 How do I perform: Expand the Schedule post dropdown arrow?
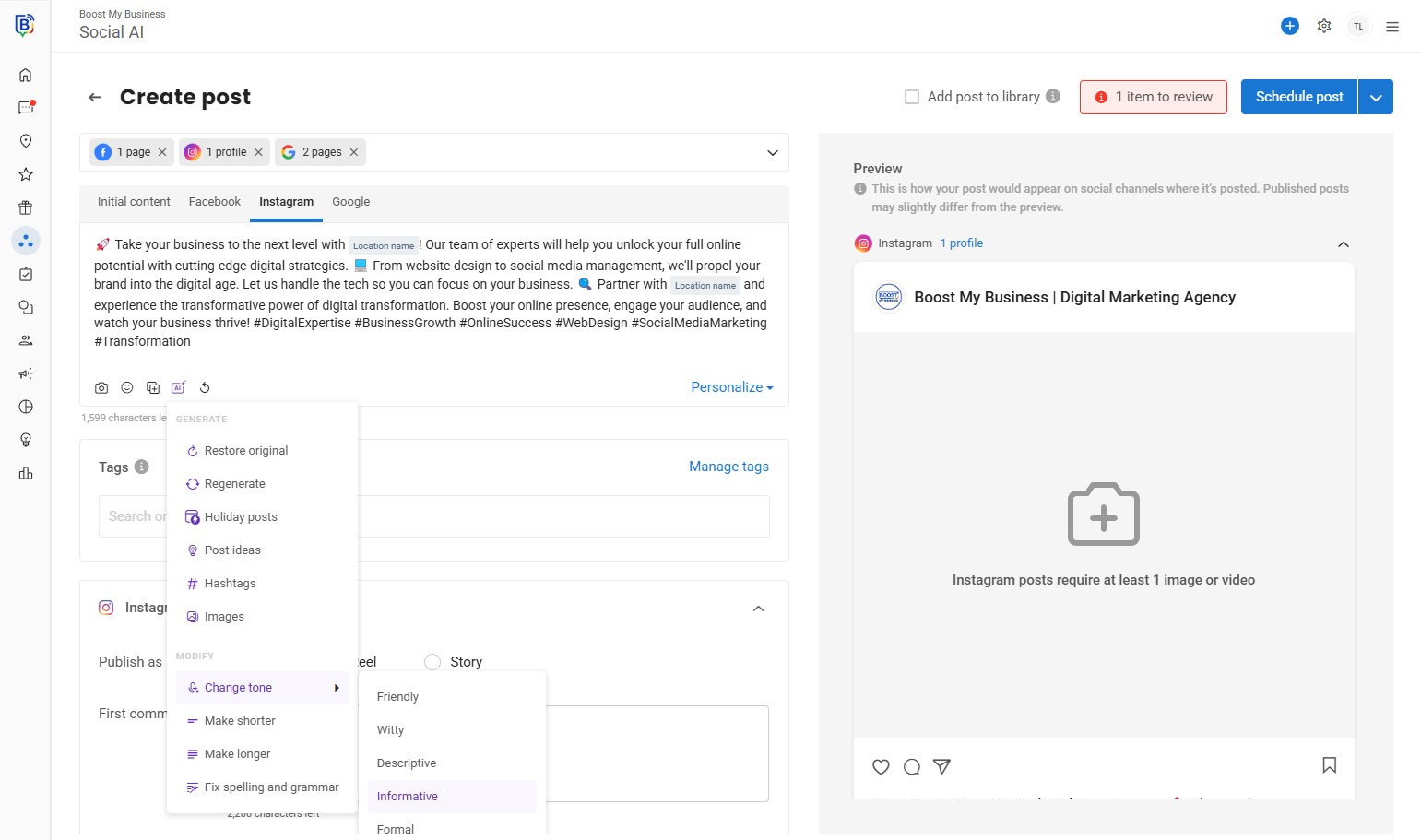1375,97
